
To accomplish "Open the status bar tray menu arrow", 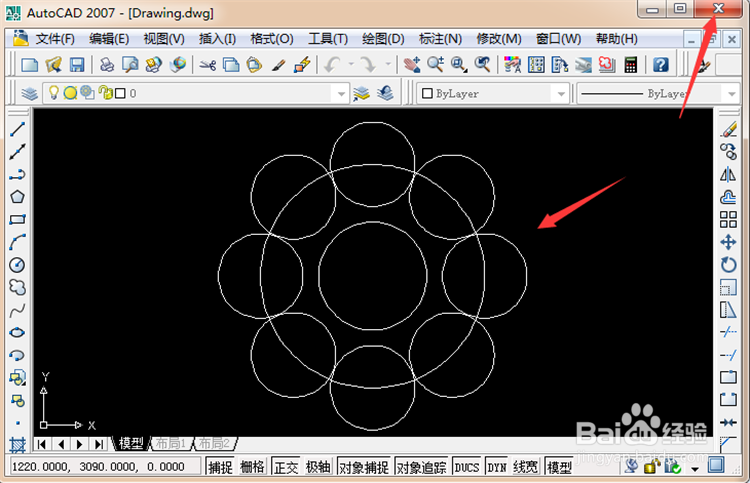I will pyautogui.click(x=695, y=469).
